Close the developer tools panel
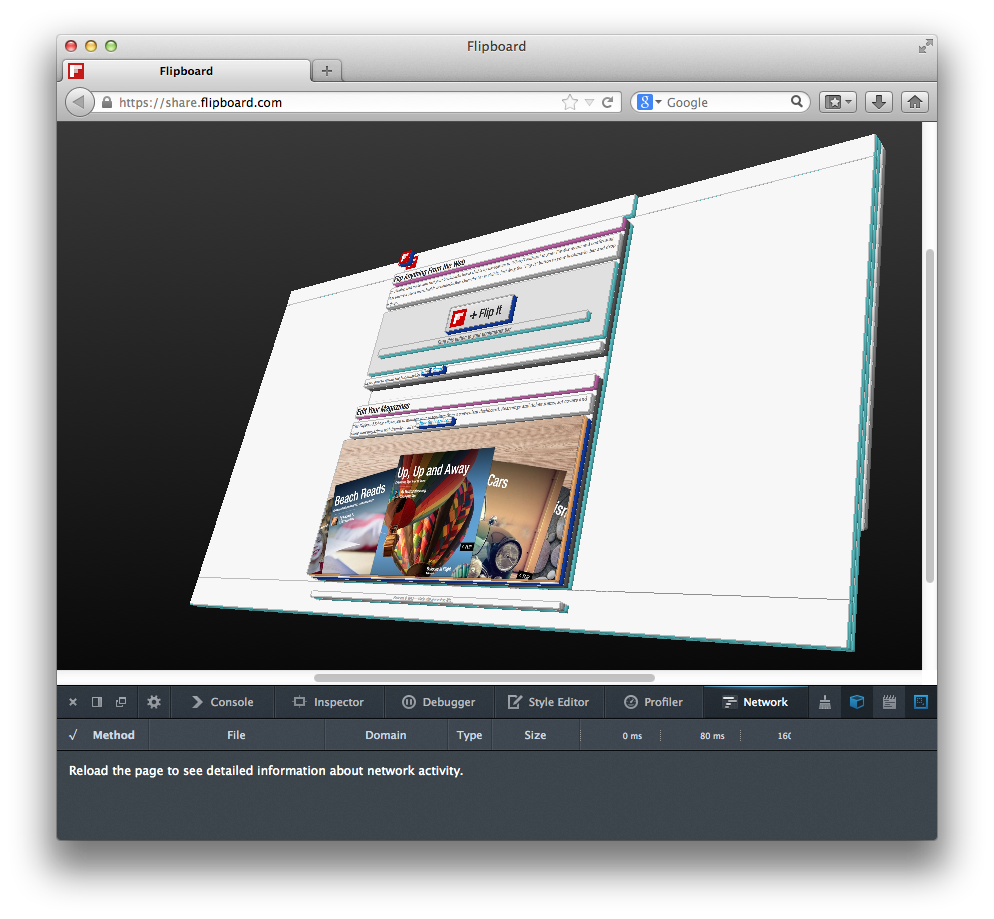994x919 pixels. click(x=73, y=702)
